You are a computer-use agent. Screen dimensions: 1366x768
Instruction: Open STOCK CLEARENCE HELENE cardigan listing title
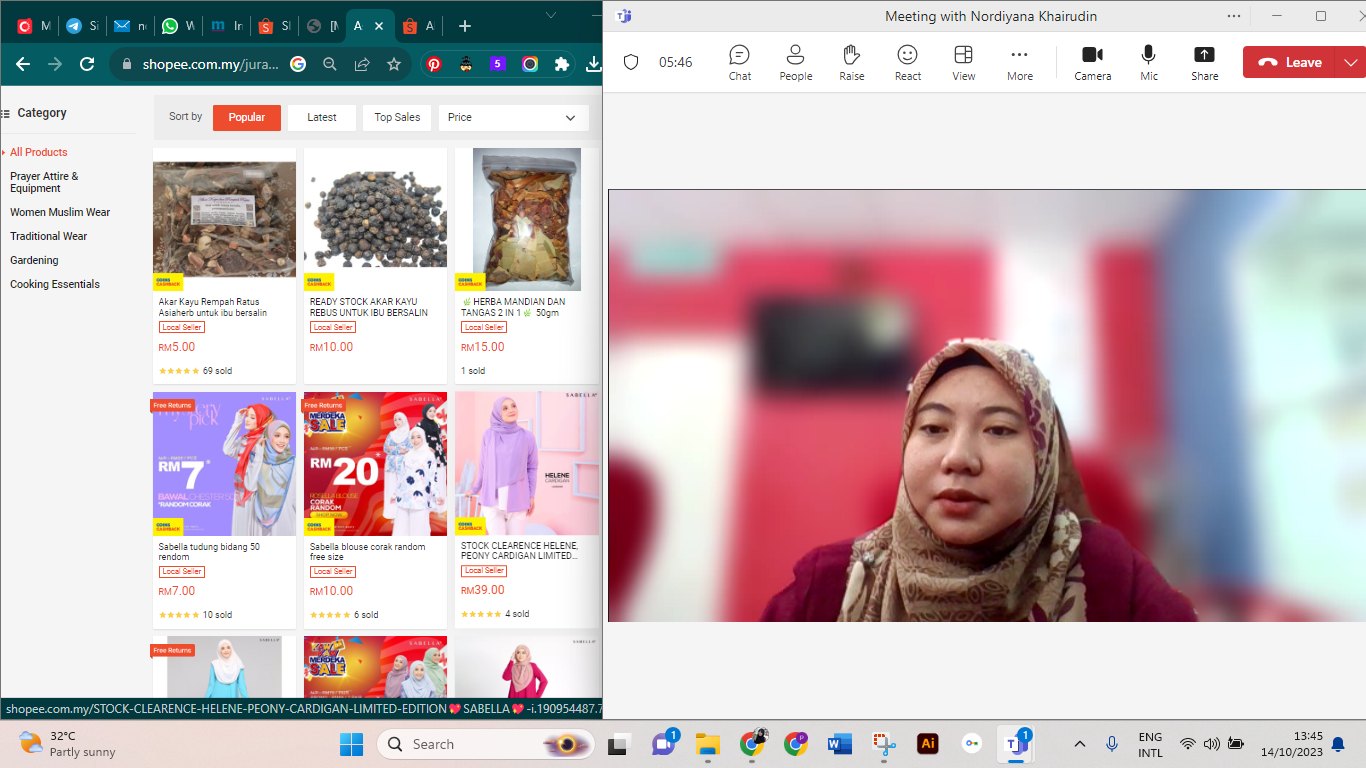pyautogui.click(x=520, y=551)
